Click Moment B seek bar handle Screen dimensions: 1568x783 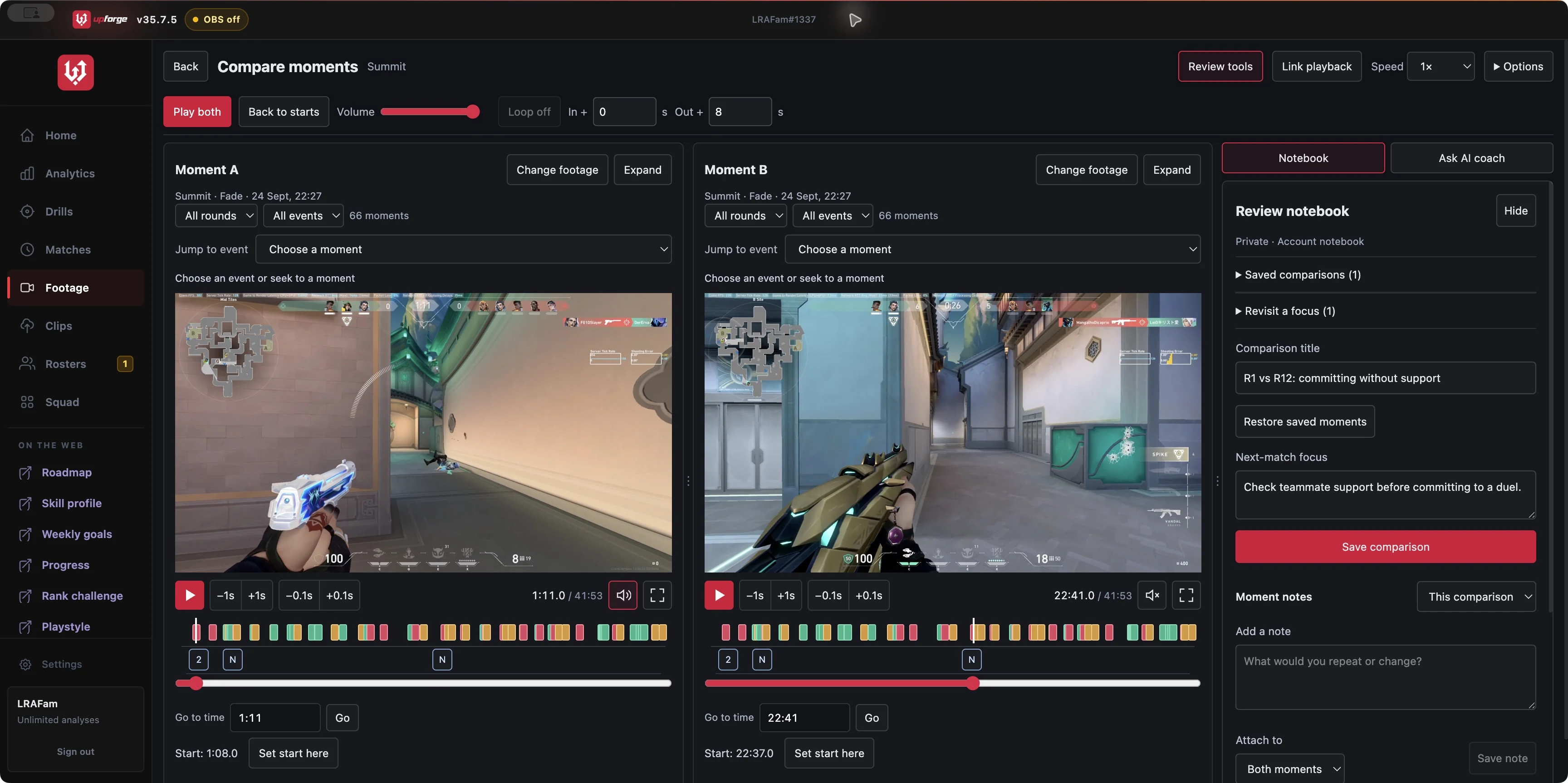point(973,683)
